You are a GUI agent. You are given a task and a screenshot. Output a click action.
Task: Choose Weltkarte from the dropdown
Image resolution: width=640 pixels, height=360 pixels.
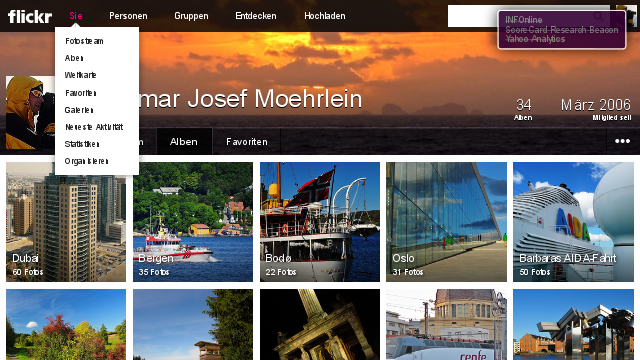click(80, 75)
